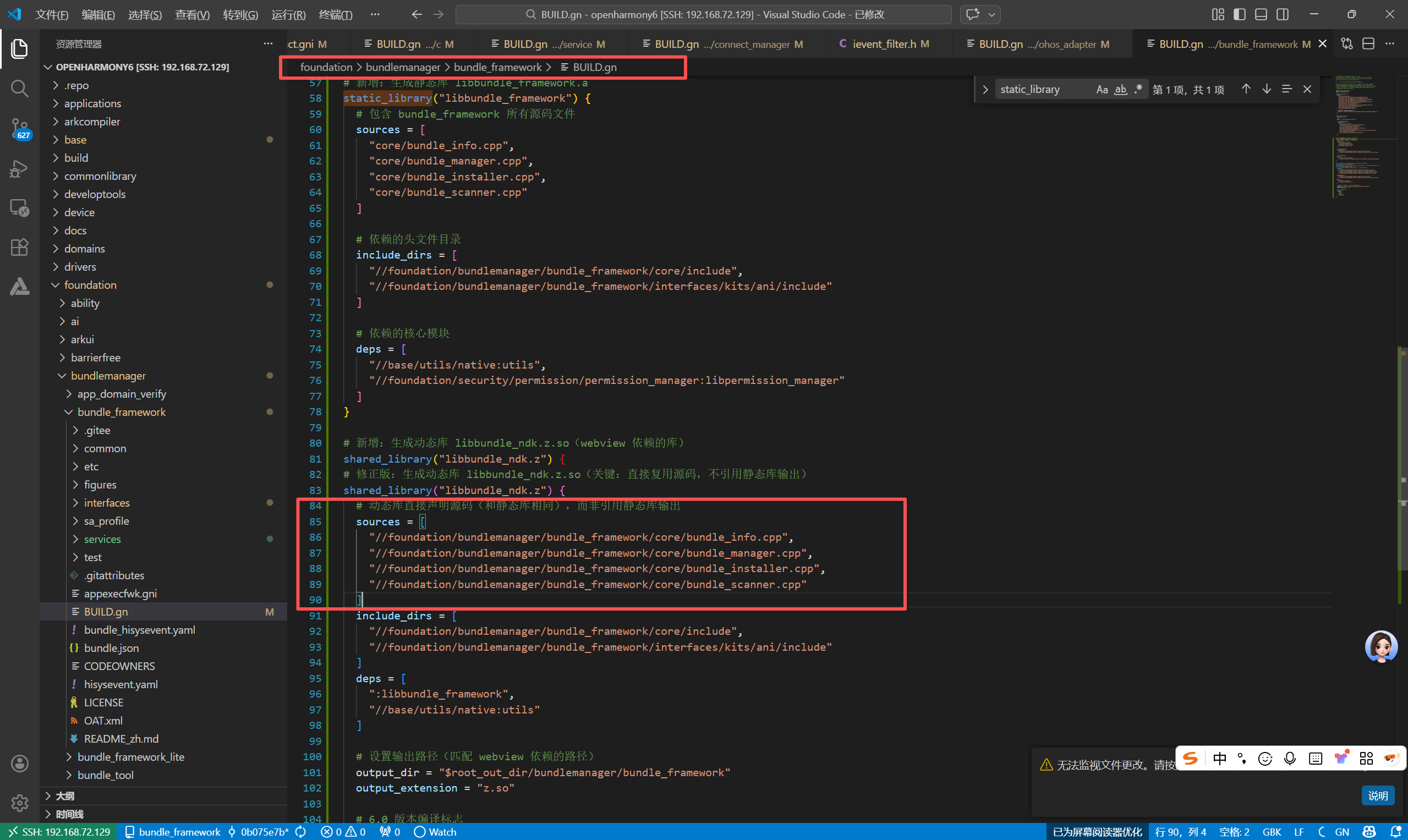Image resolution: width=1408 pixels, height=840 pixels.
Task: Open Source Control view with 627 badge
Action: [19, 128]
